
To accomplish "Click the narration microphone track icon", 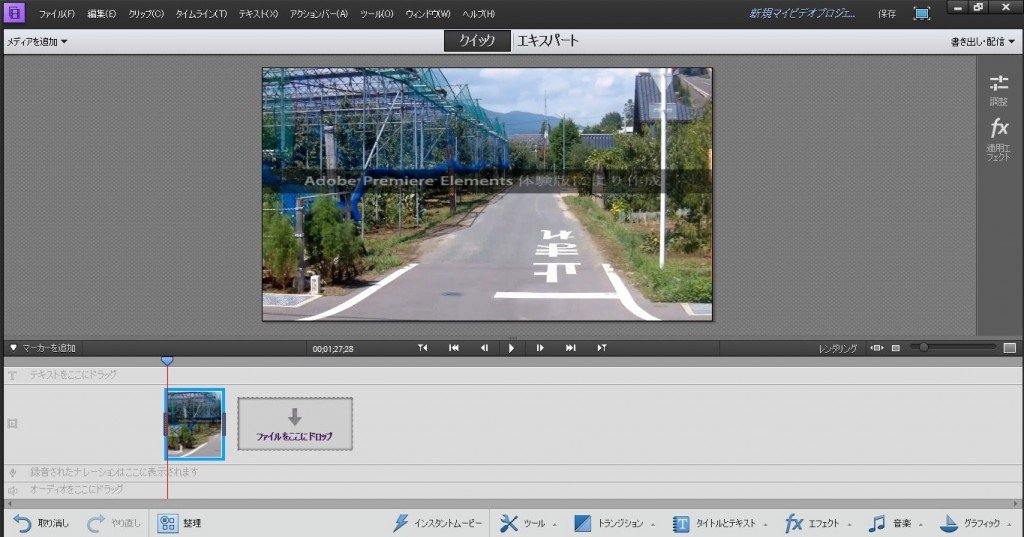I will [12, 472].
